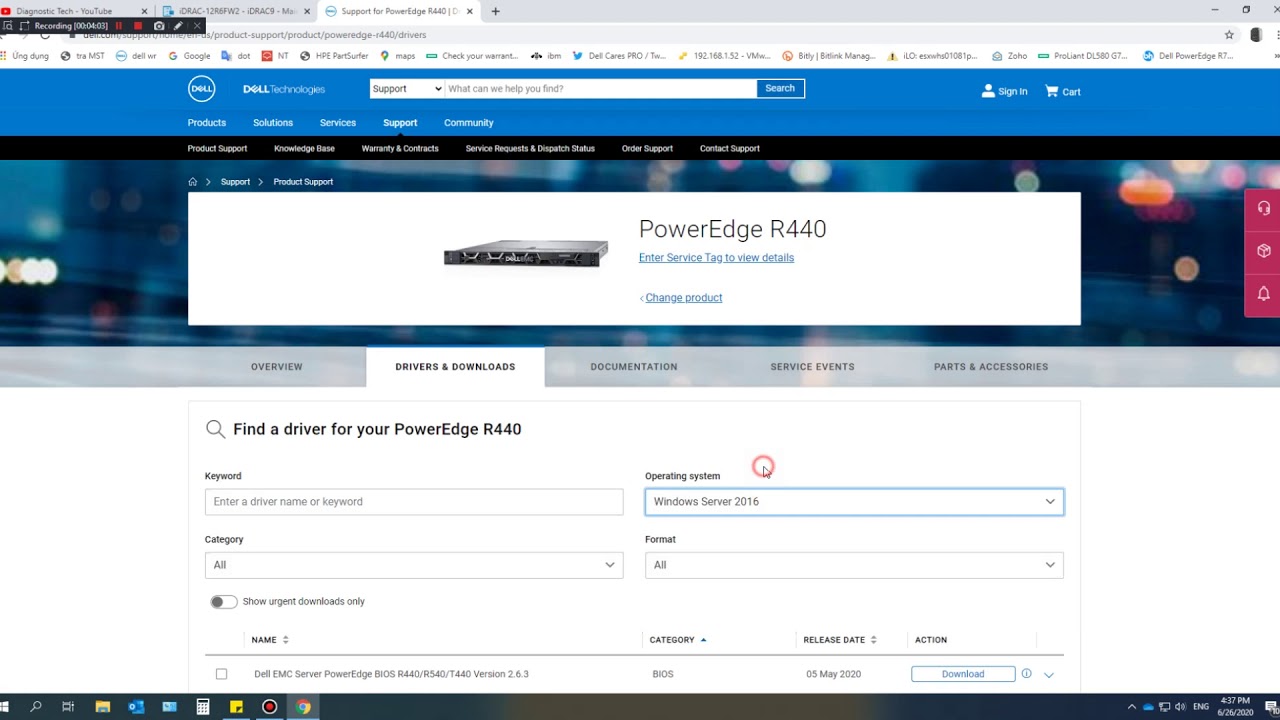Open the Support search scope dropdown

pyautogui.click(x=406, y=89)
